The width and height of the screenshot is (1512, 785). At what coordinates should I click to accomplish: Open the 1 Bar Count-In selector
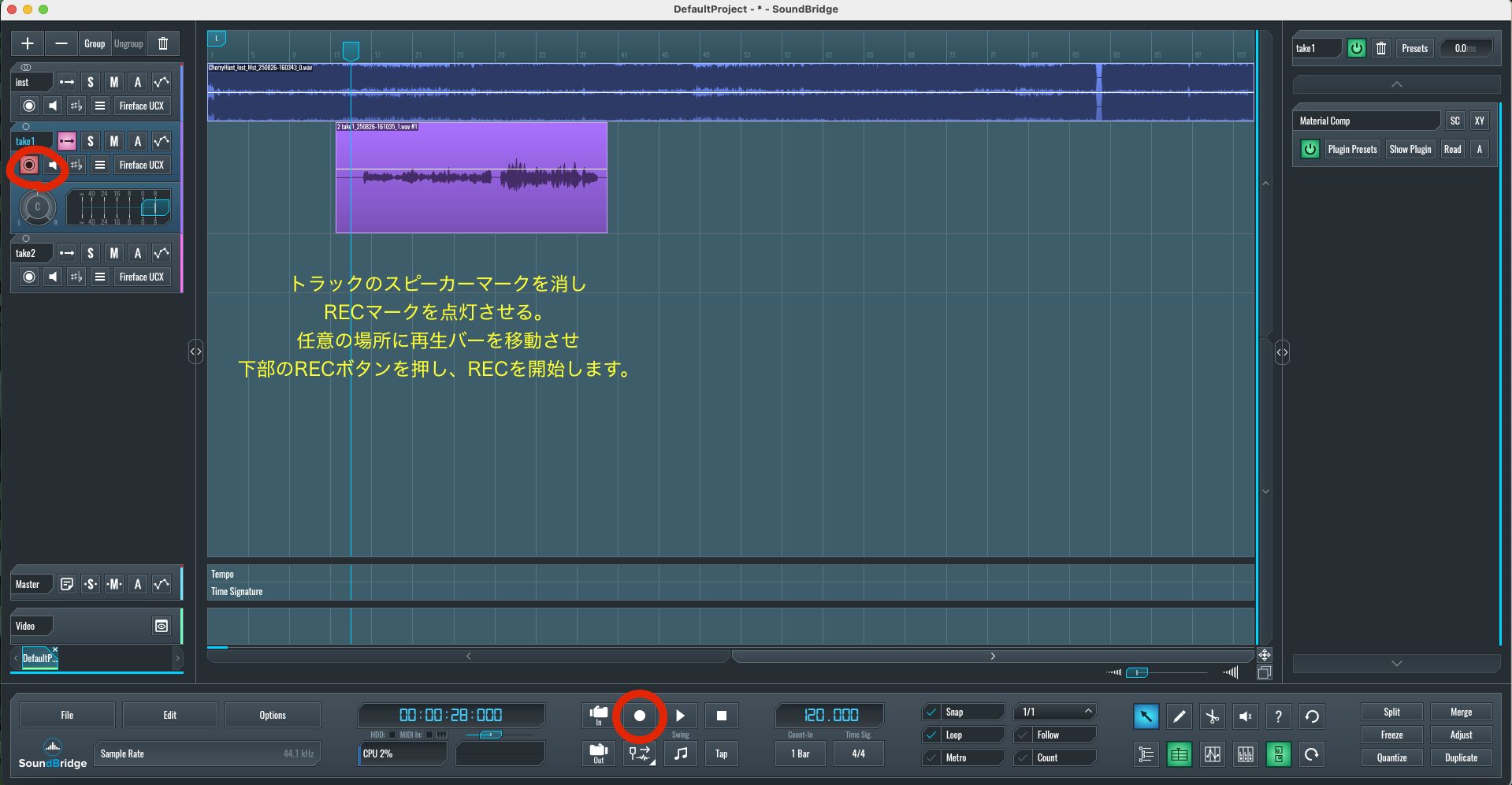click(x=801, y=753)
